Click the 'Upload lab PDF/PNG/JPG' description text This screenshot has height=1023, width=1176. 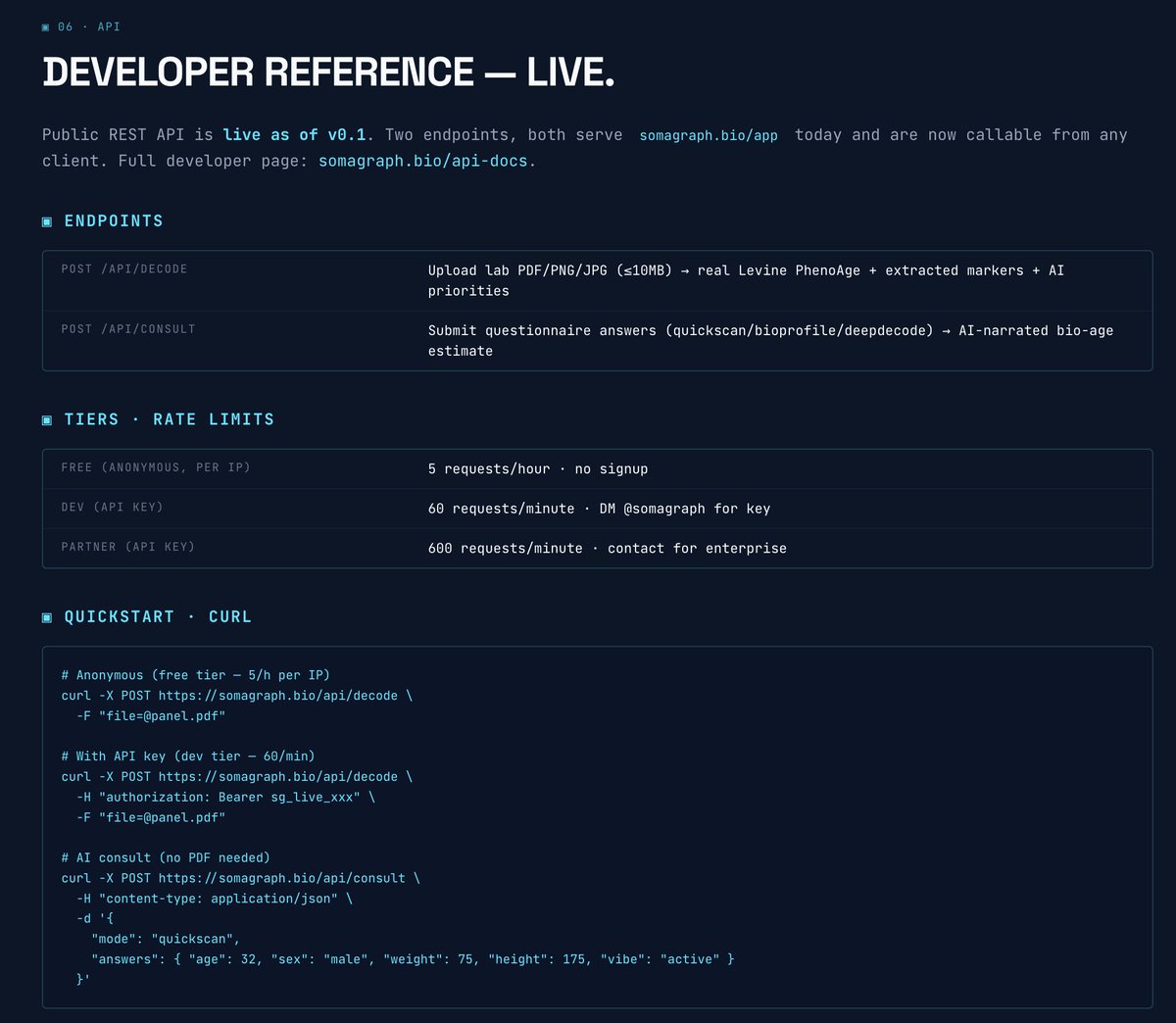pos(746,280)
